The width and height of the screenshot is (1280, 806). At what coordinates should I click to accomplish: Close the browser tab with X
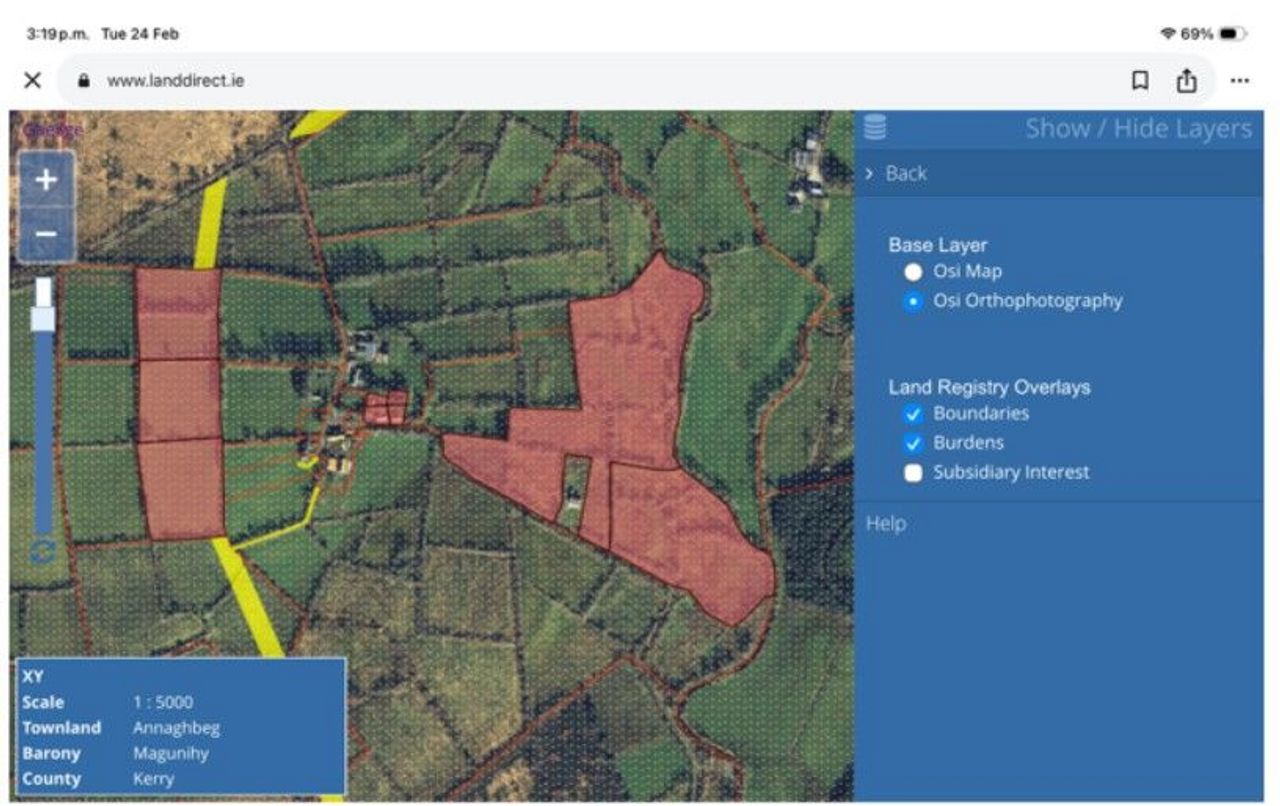tap(32, 81)
